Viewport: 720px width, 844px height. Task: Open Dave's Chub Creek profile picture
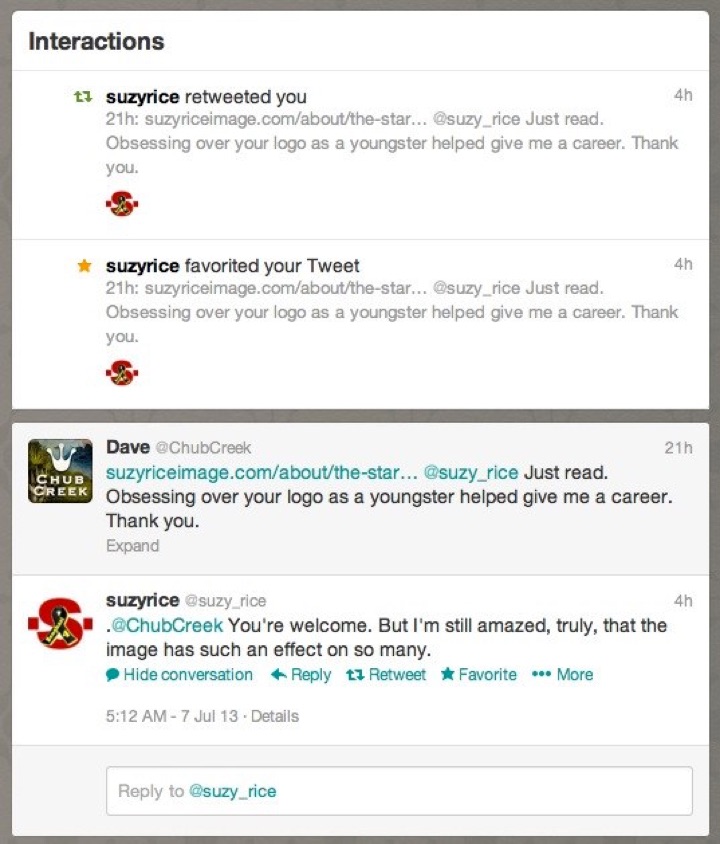tap(60, 471)
